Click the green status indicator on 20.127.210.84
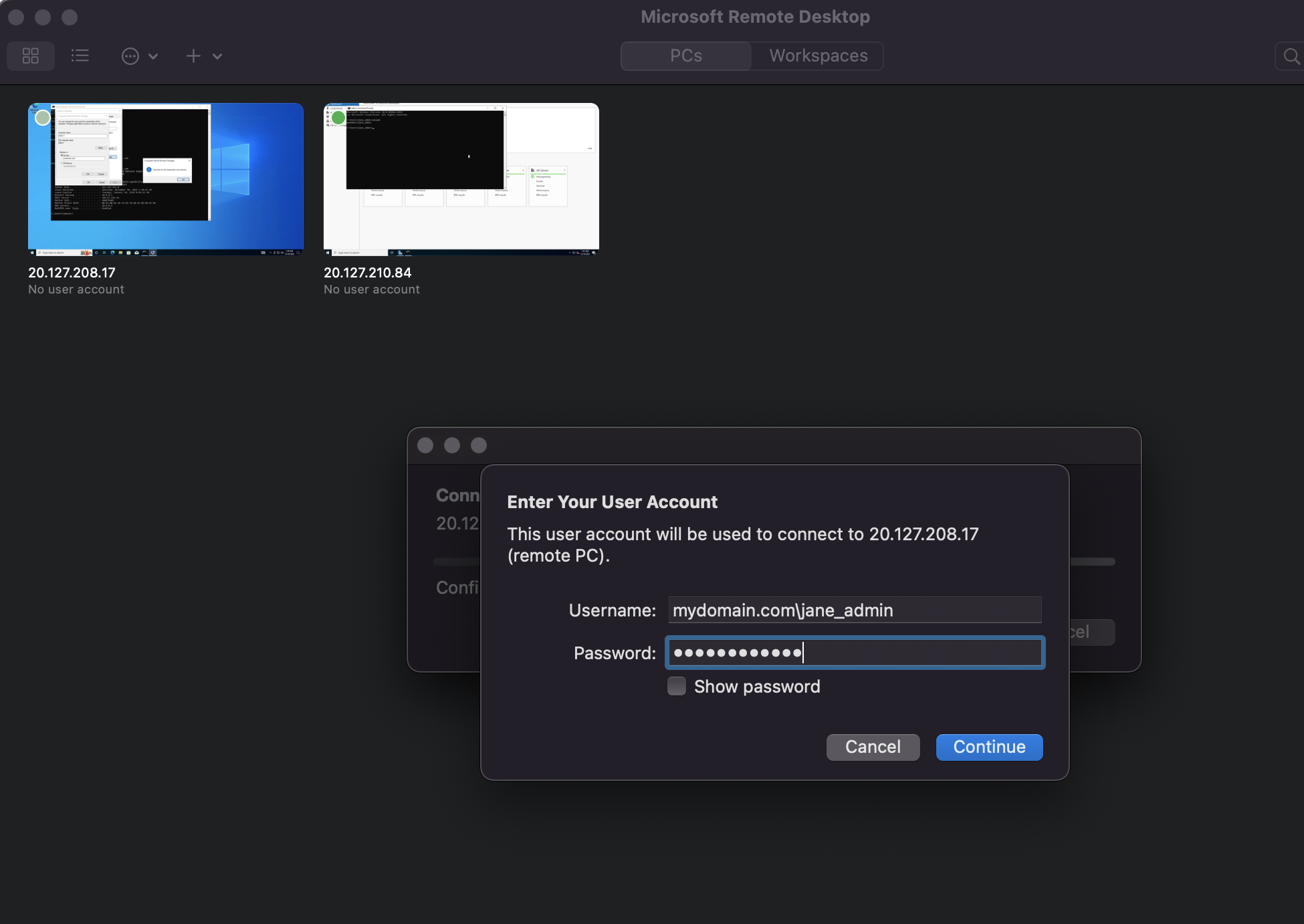The height and width of the screenshot is (924, 1304). coord(338,118)
